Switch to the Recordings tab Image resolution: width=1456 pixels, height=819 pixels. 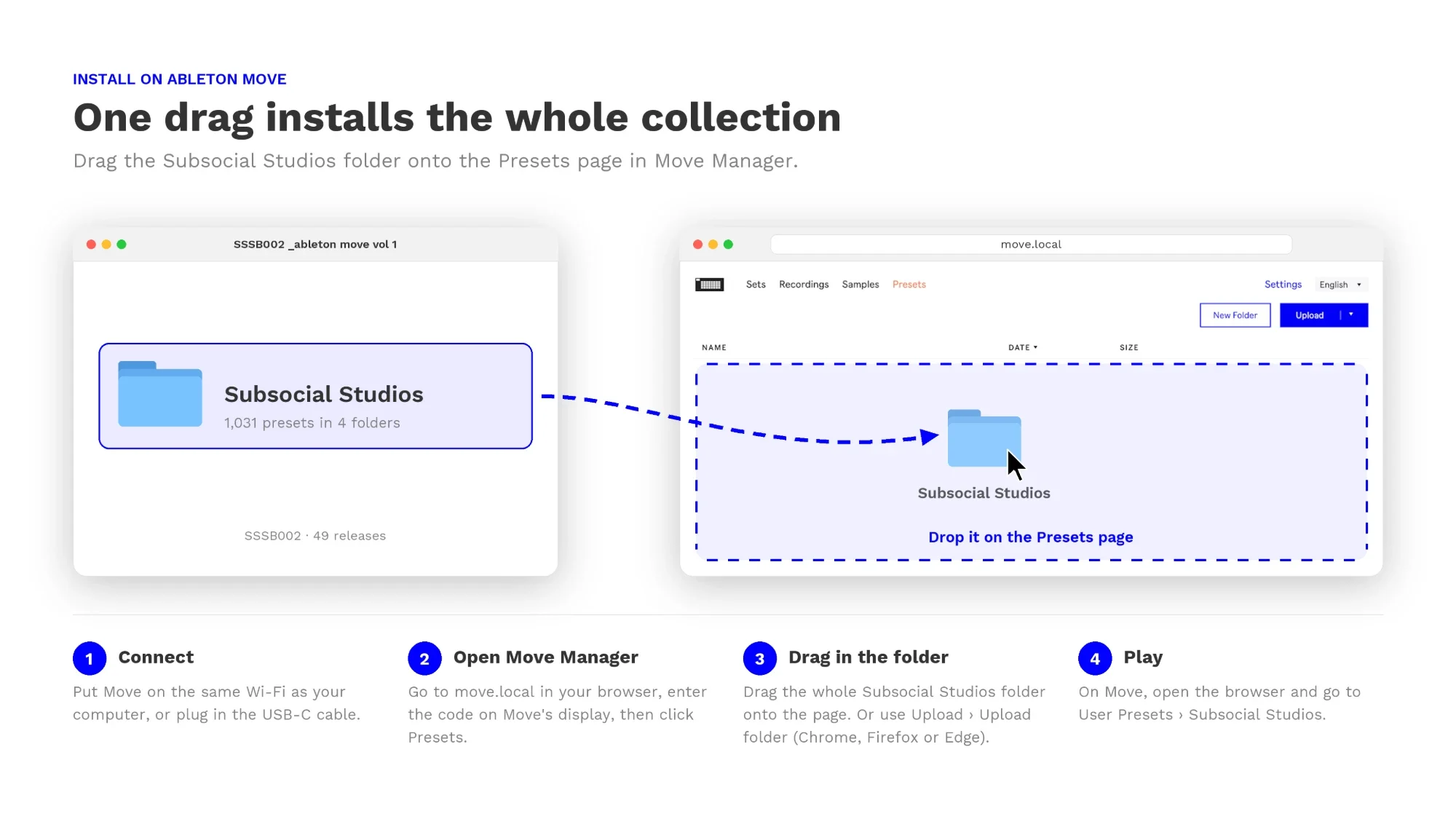[x=804, y=285]
